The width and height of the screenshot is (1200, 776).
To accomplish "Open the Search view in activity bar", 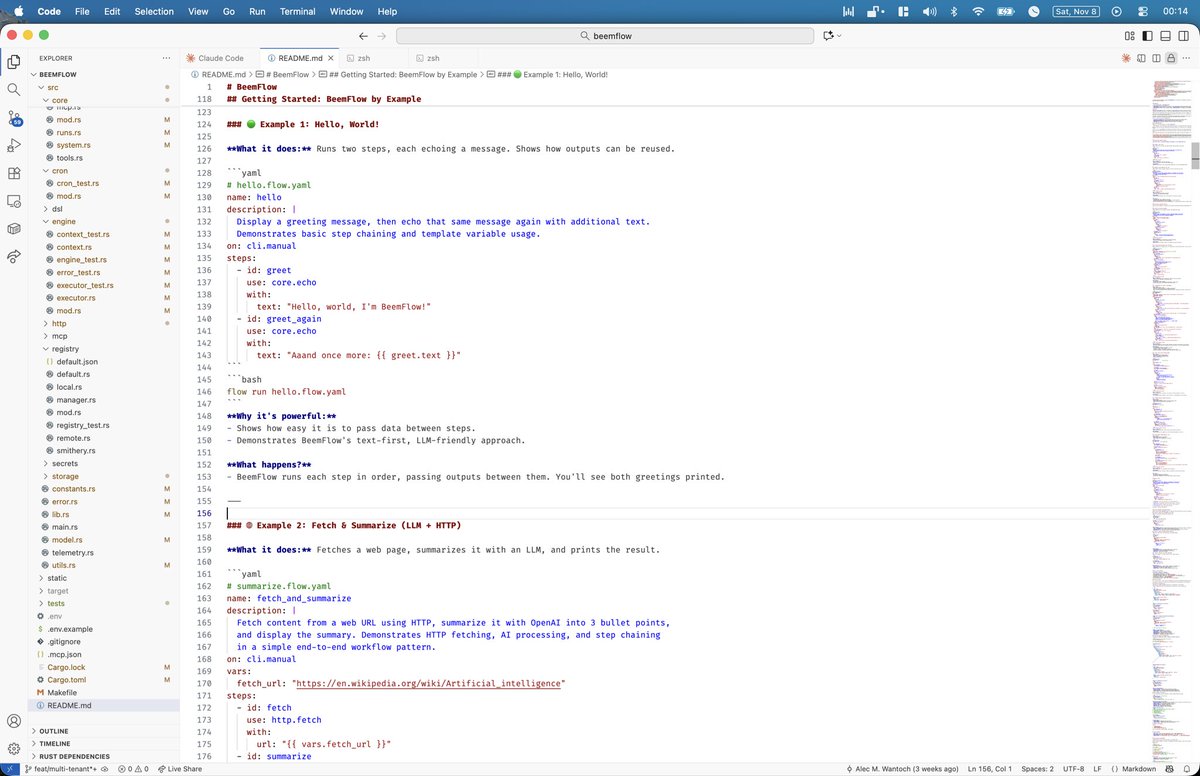I will pos(14,89).
